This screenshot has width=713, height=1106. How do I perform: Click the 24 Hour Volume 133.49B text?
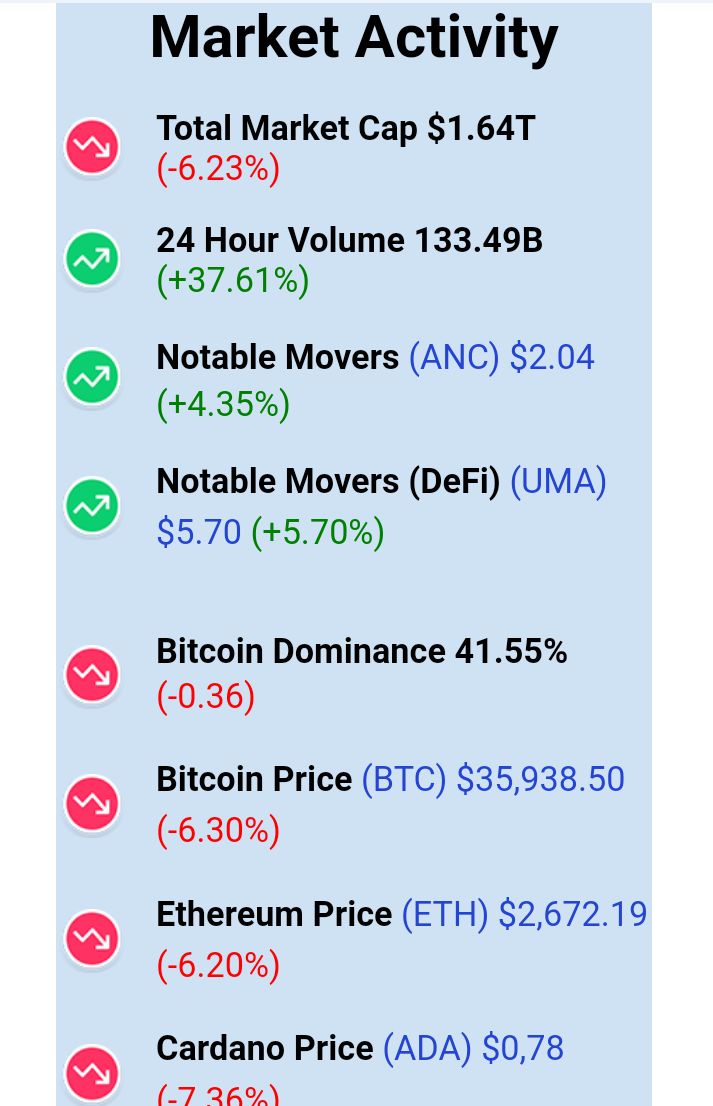tap(350, 240)
